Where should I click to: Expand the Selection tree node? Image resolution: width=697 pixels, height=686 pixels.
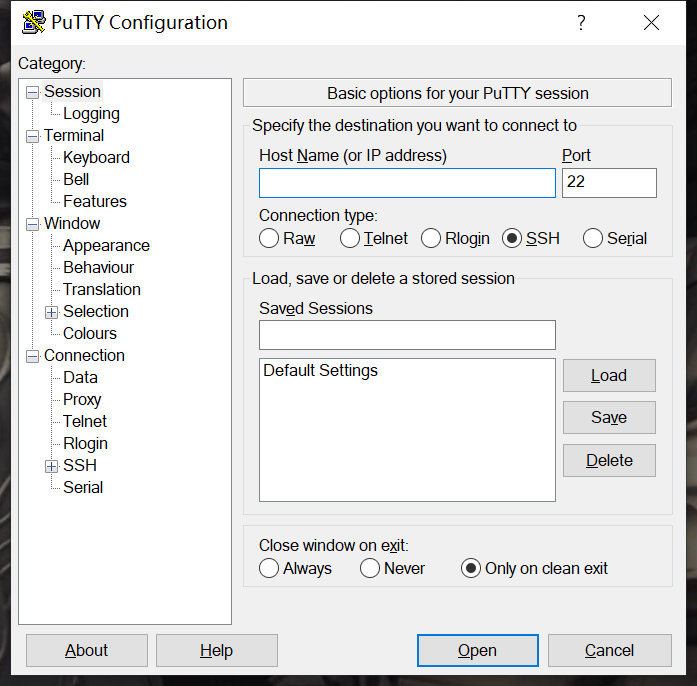(52, 313)
